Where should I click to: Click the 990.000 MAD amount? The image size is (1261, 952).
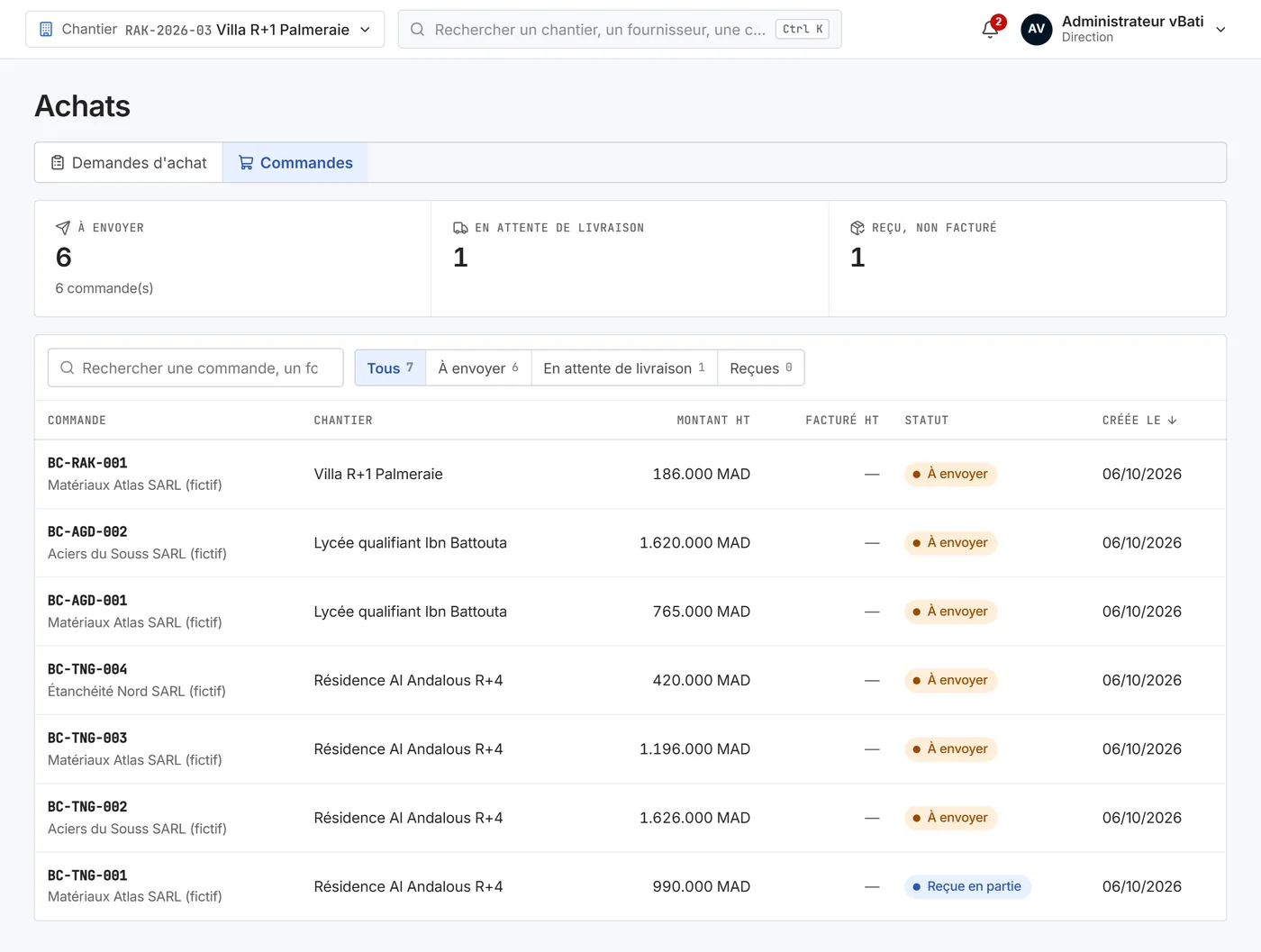(702, 887)
